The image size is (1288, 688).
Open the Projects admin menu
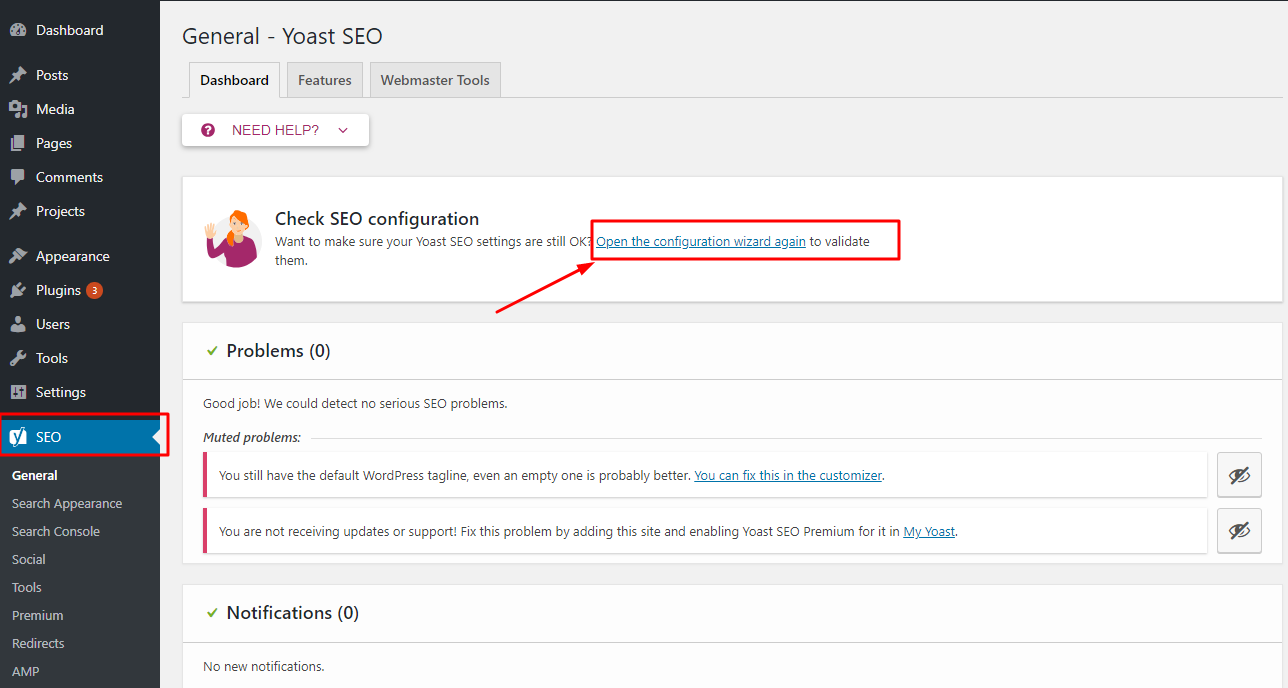pyautogui.click(x=80, y=211)
